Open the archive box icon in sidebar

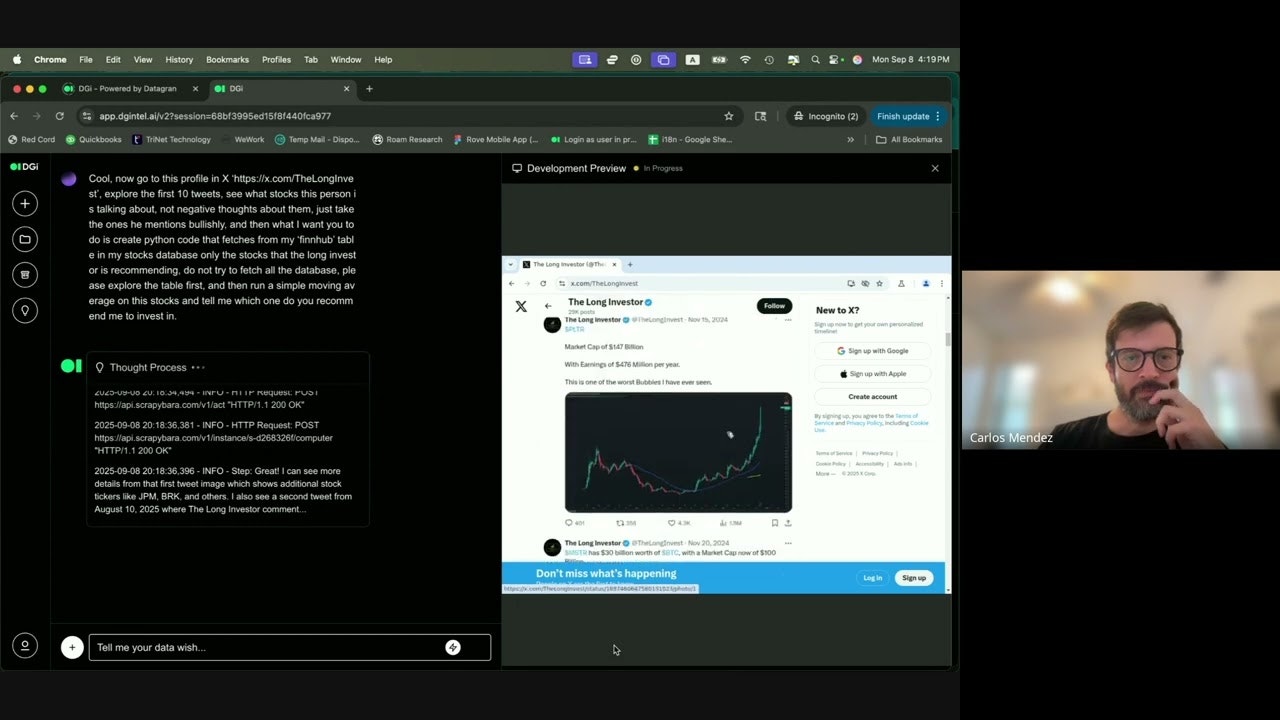25,274
